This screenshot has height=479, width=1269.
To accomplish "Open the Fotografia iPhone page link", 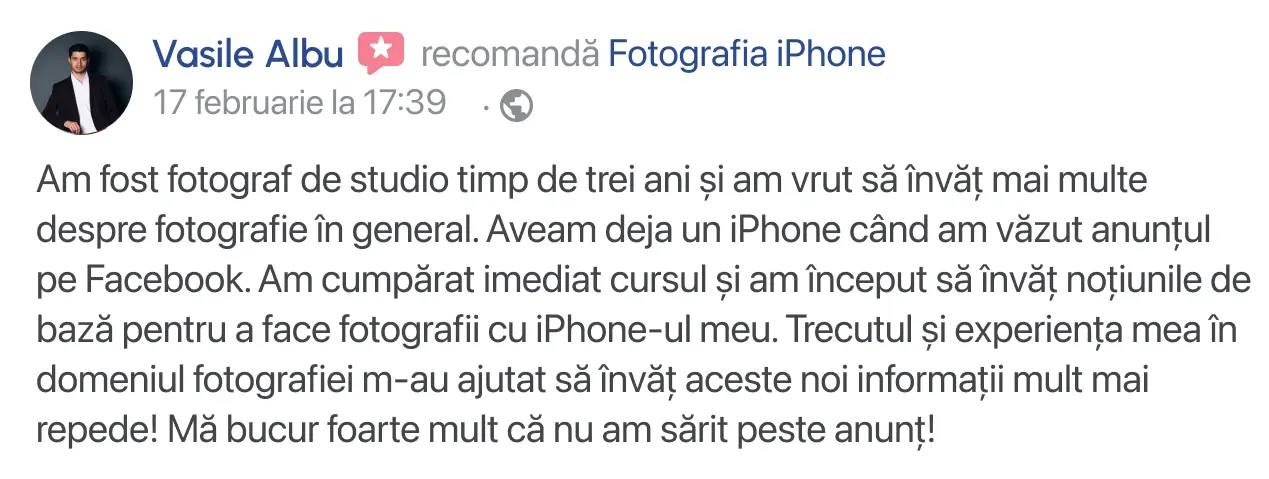I will click(x=747, y=53).
